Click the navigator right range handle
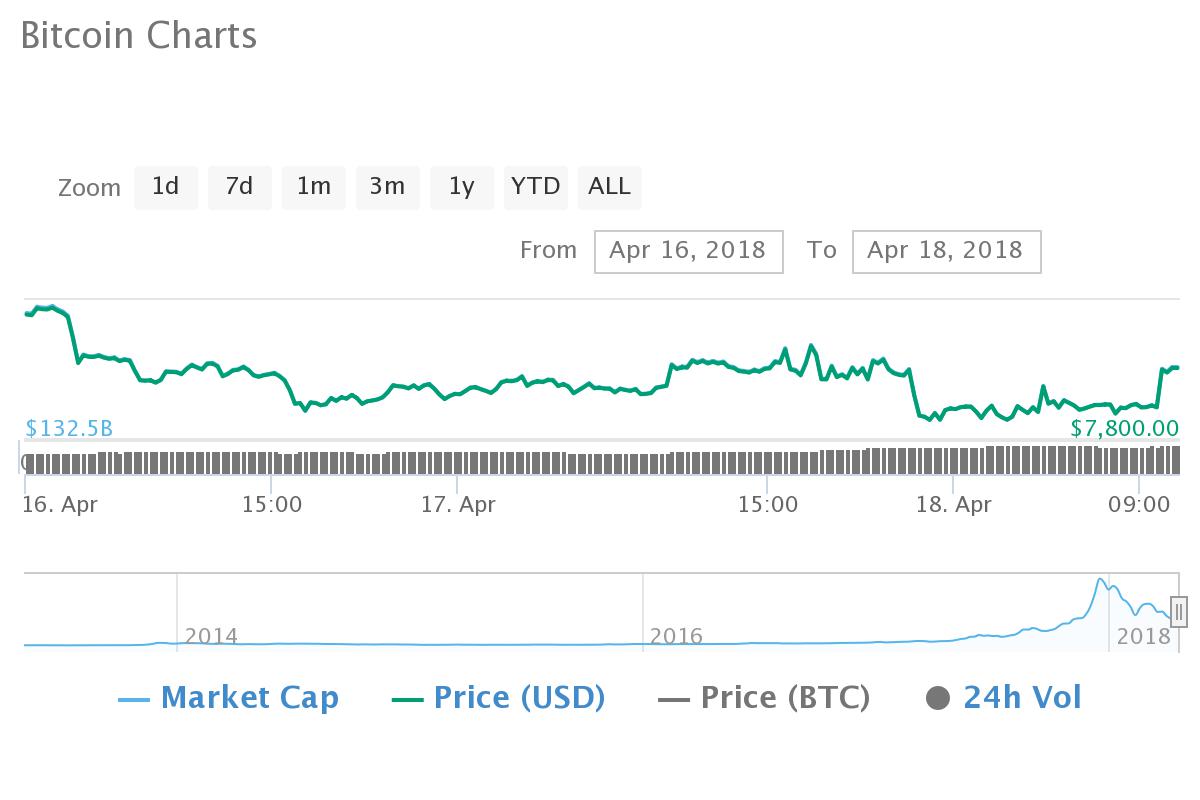Viewport: 1200px width, 800px height. [1179, 610]
